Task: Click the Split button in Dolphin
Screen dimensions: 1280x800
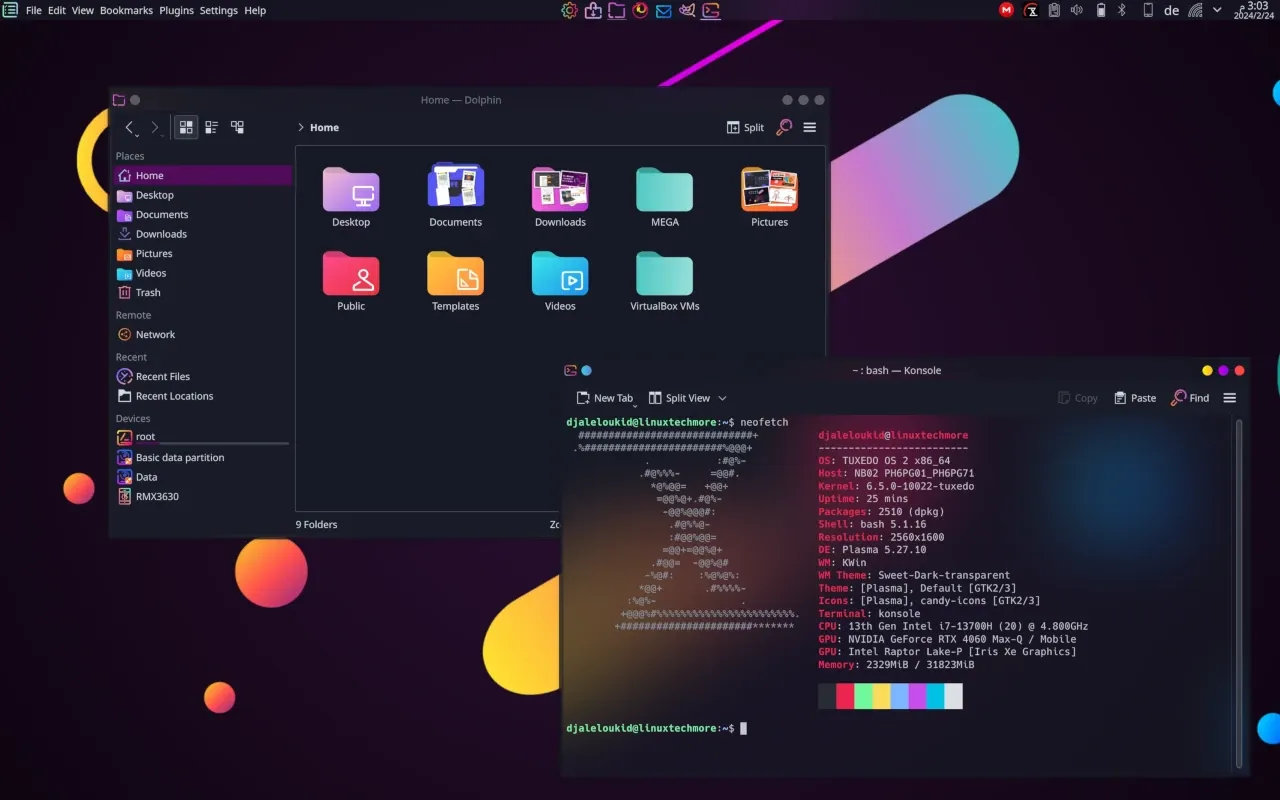Action: click(x=745, y=127)
